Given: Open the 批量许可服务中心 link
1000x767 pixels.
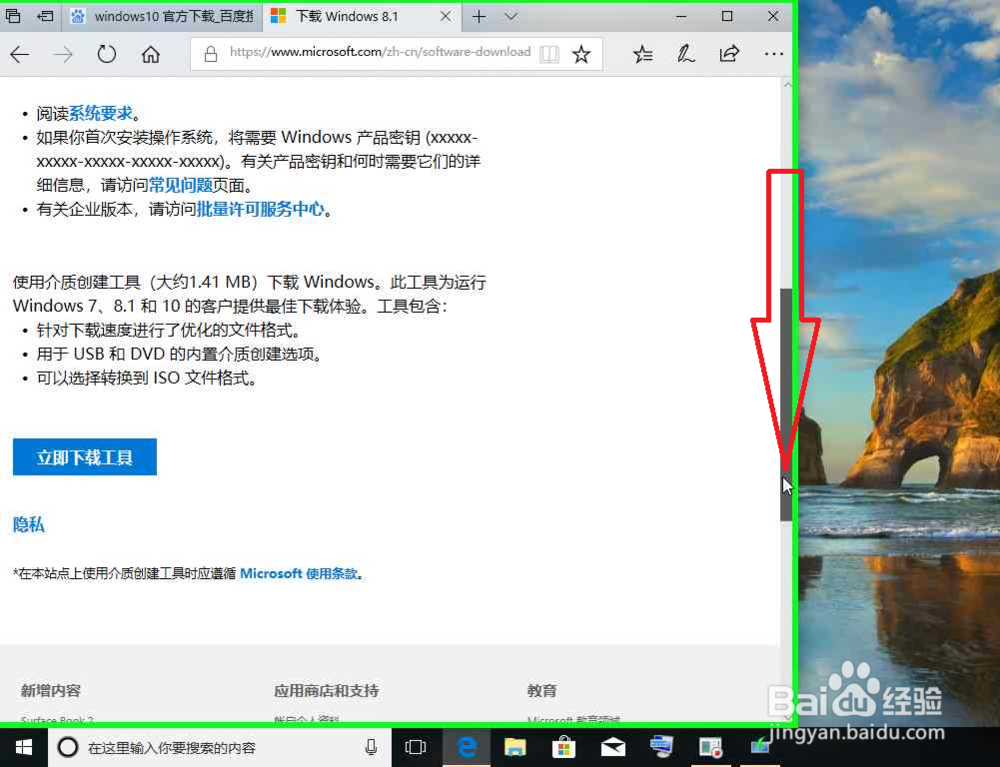Looking at the screenshot, I should pos(260,208).
